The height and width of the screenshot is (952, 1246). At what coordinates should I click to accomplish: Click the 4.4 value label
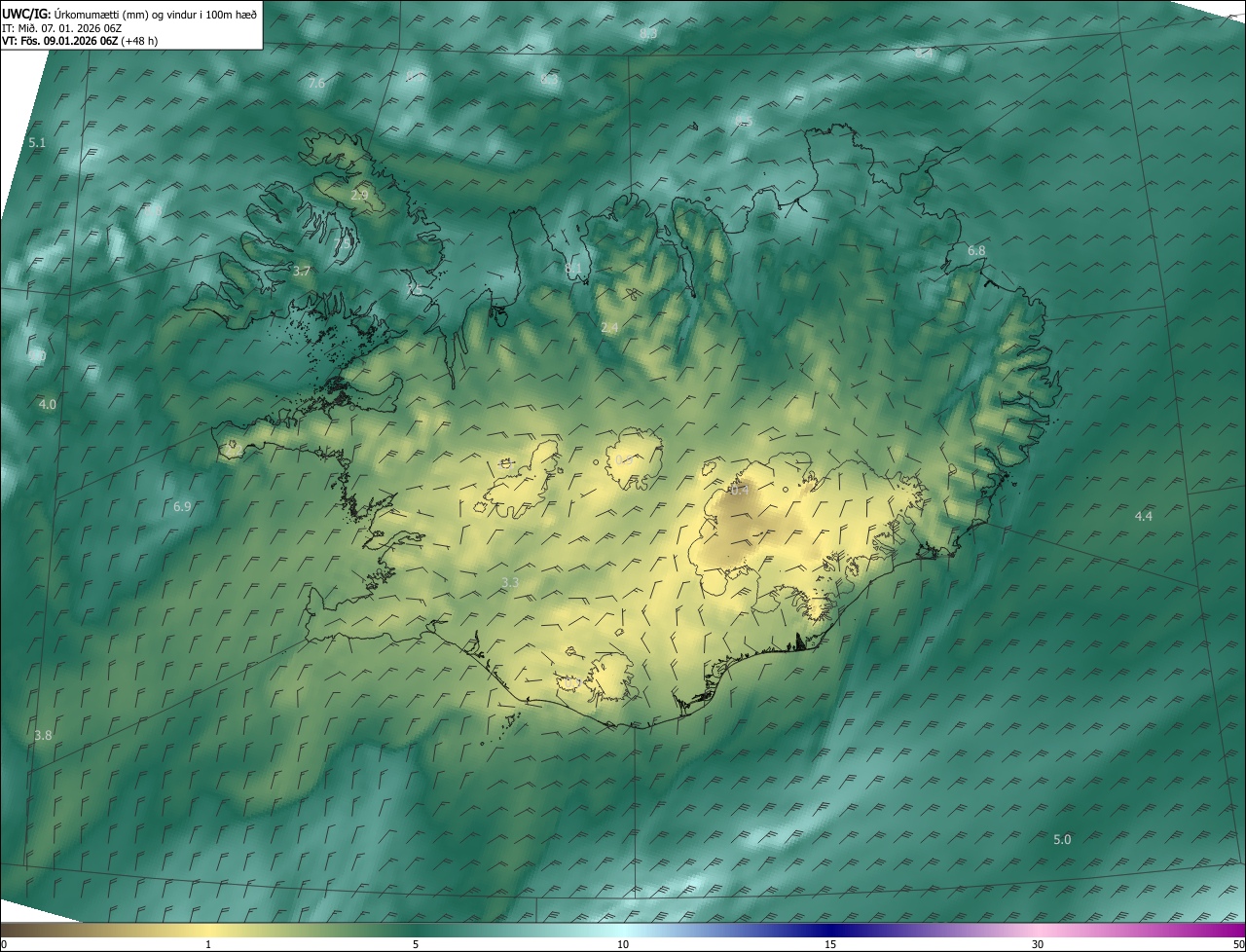tap(1144, 517)
